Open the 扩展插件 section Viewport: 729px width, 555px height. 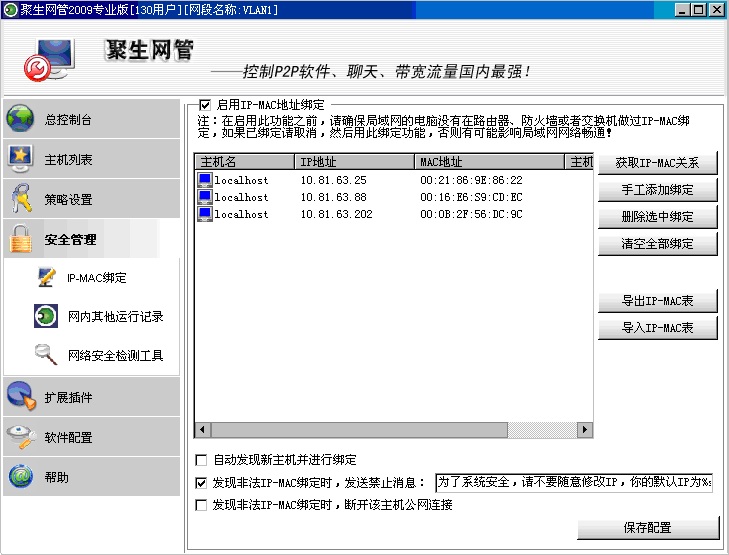click(x=92, y=396)
